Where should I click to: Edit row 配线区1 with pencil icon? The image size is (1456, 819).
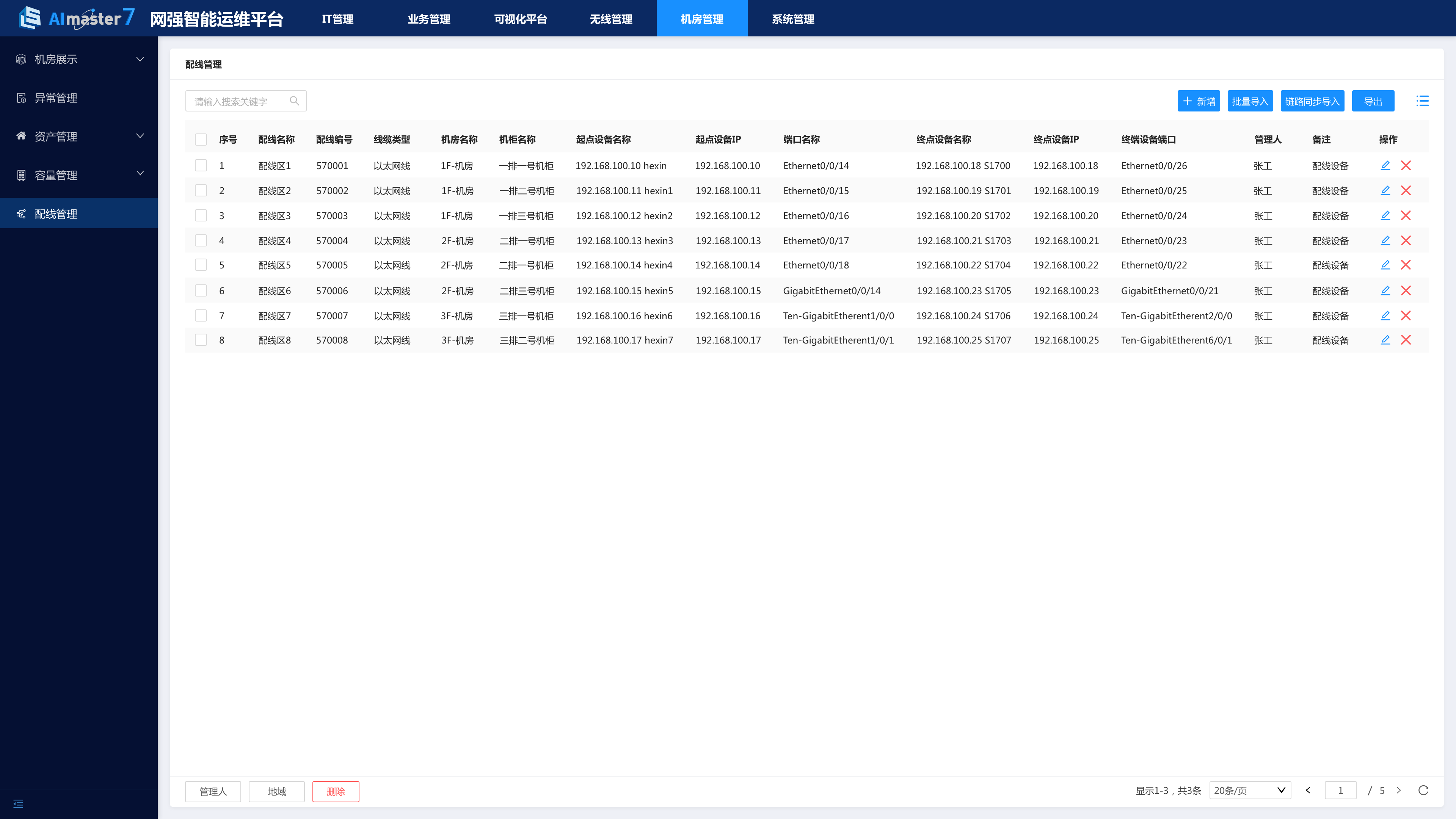[x=1385, y=165]
